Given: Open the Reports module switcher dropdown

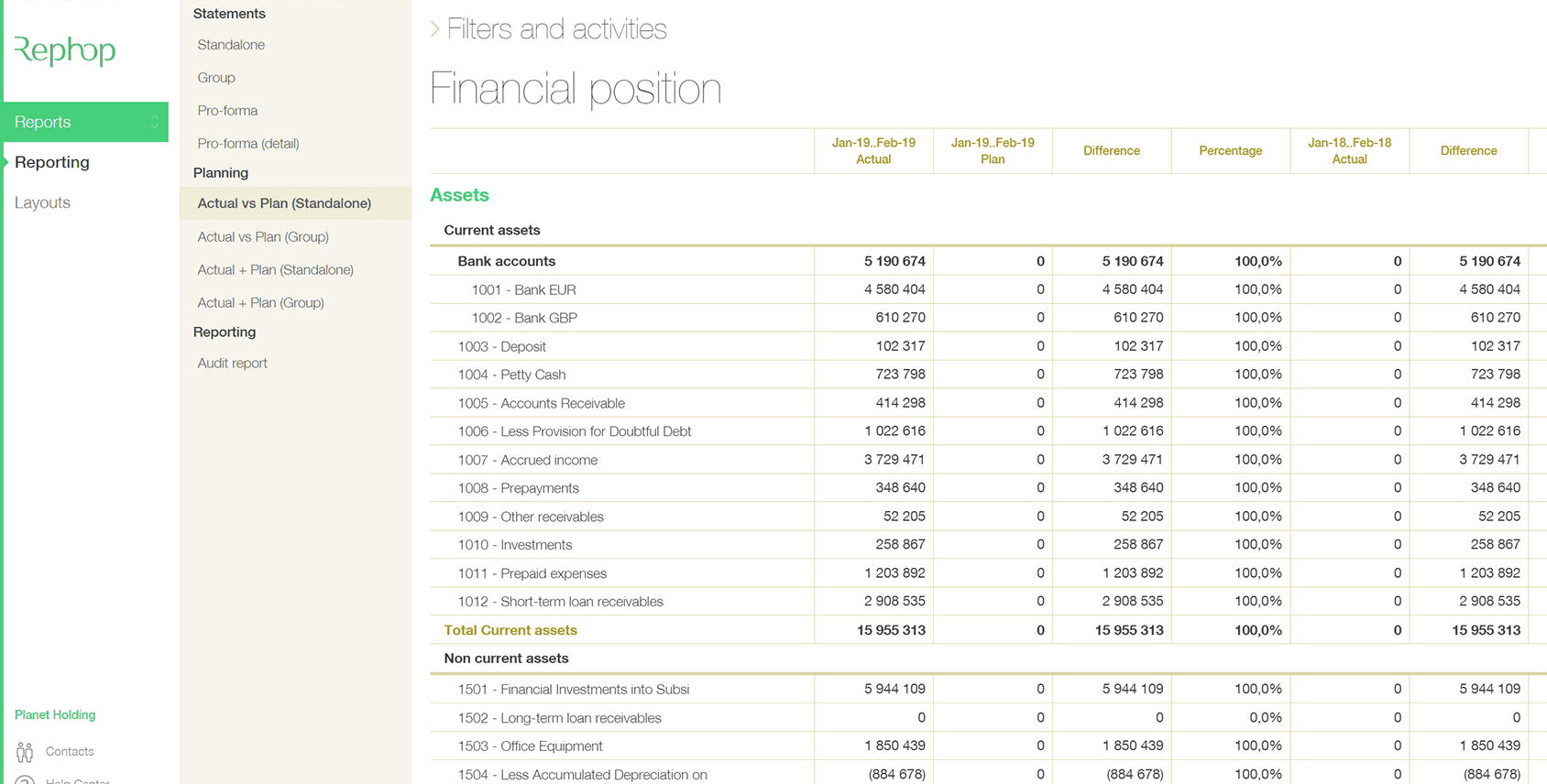Looking at the screenshot, I should 154,122.
